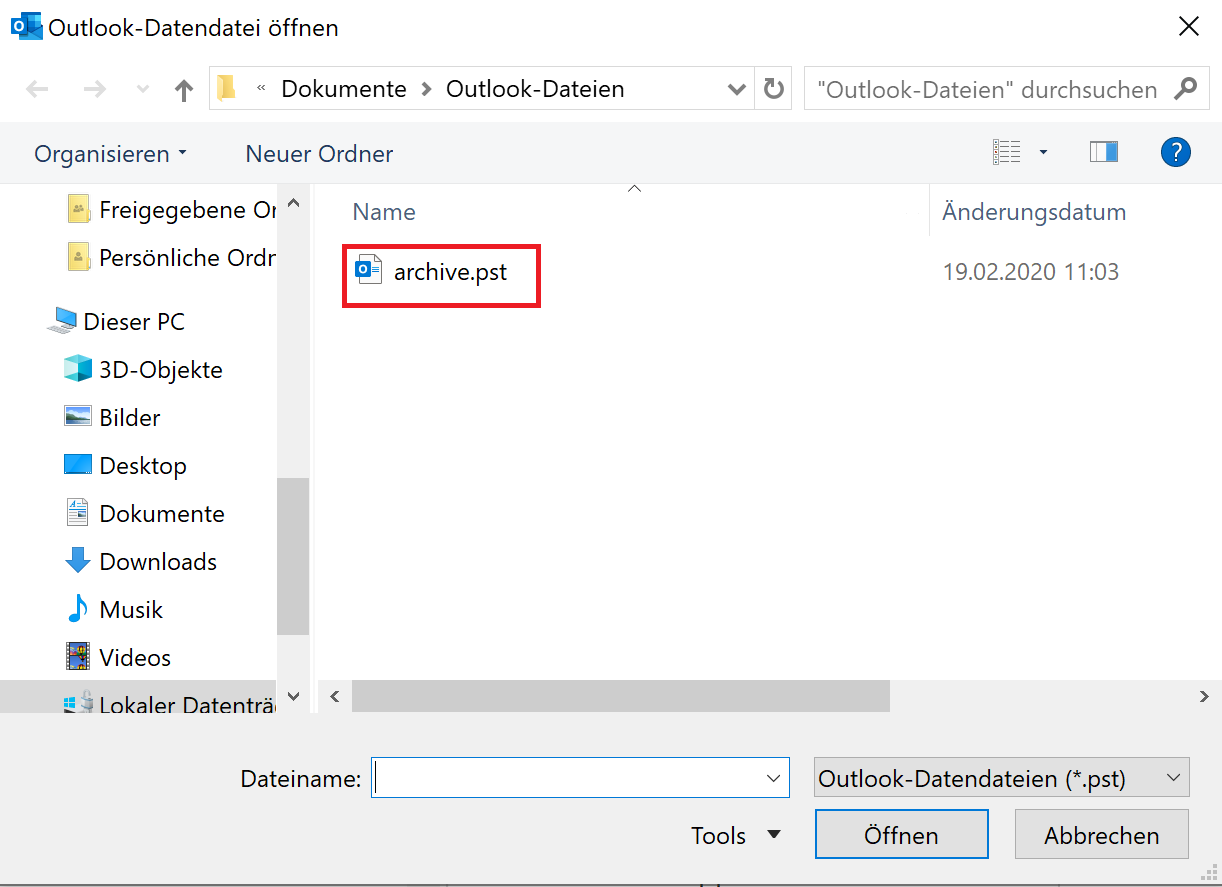
Task: Click the folder icon in address bar
Action: (227, 88)
